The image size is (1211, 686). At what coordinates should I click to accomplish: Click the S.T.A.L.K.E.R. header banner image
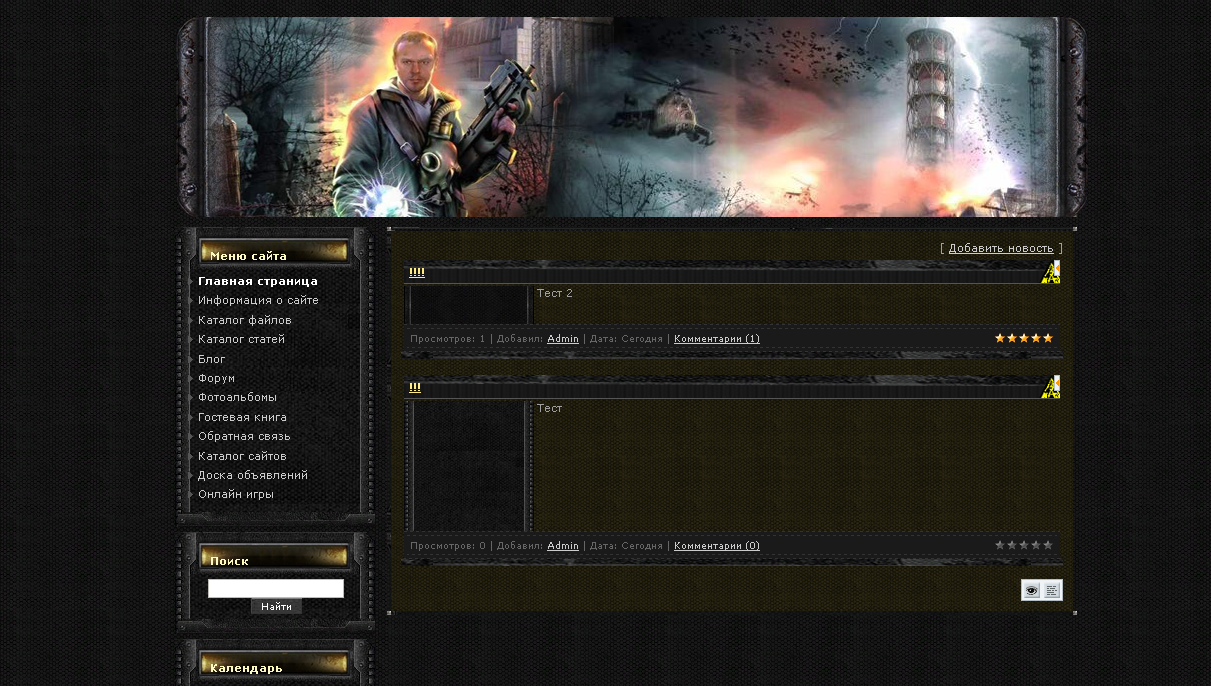coord(632,117)
